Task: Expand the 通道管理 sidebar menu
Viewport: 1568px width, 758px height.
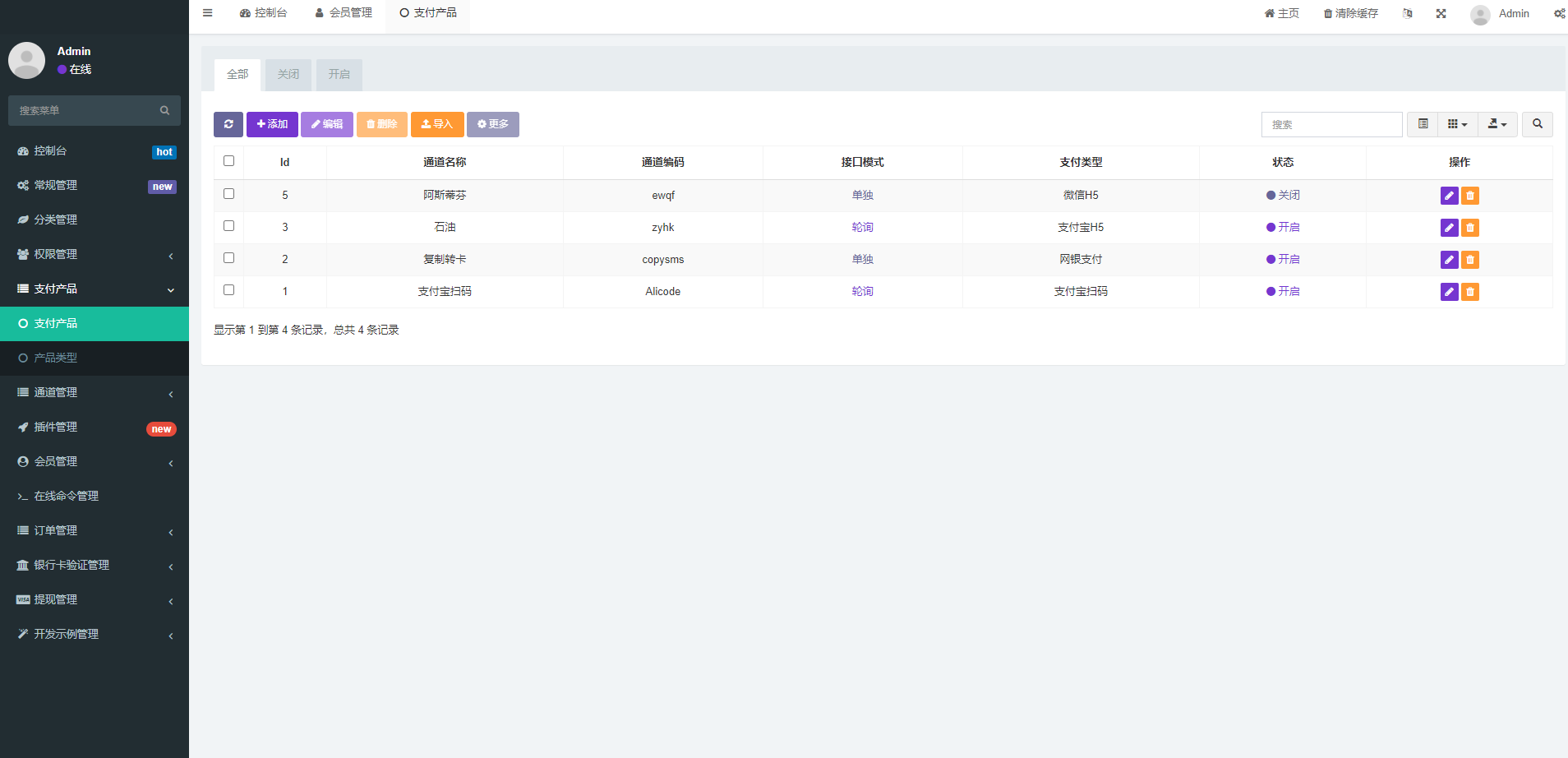Action: 95,393
